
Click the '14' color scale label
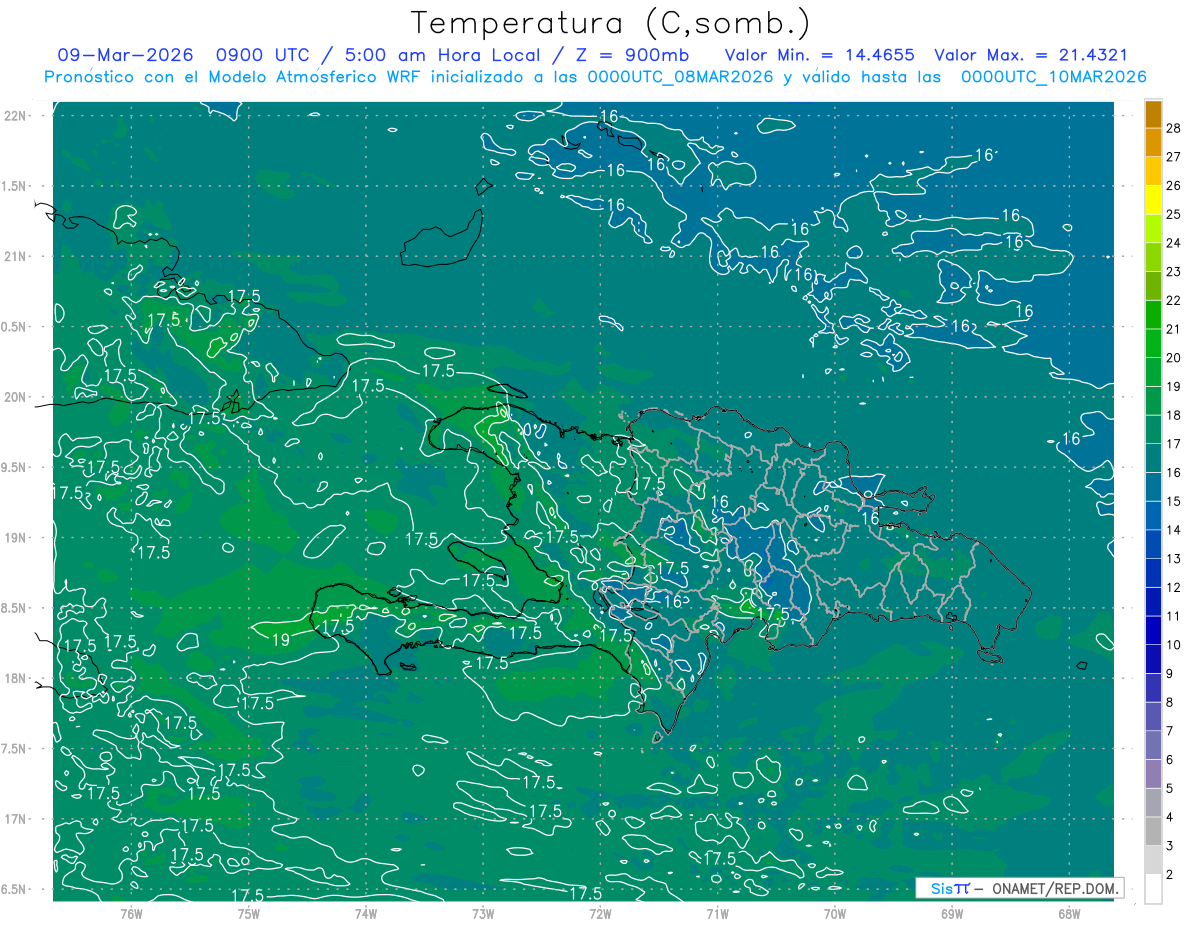1174,530
